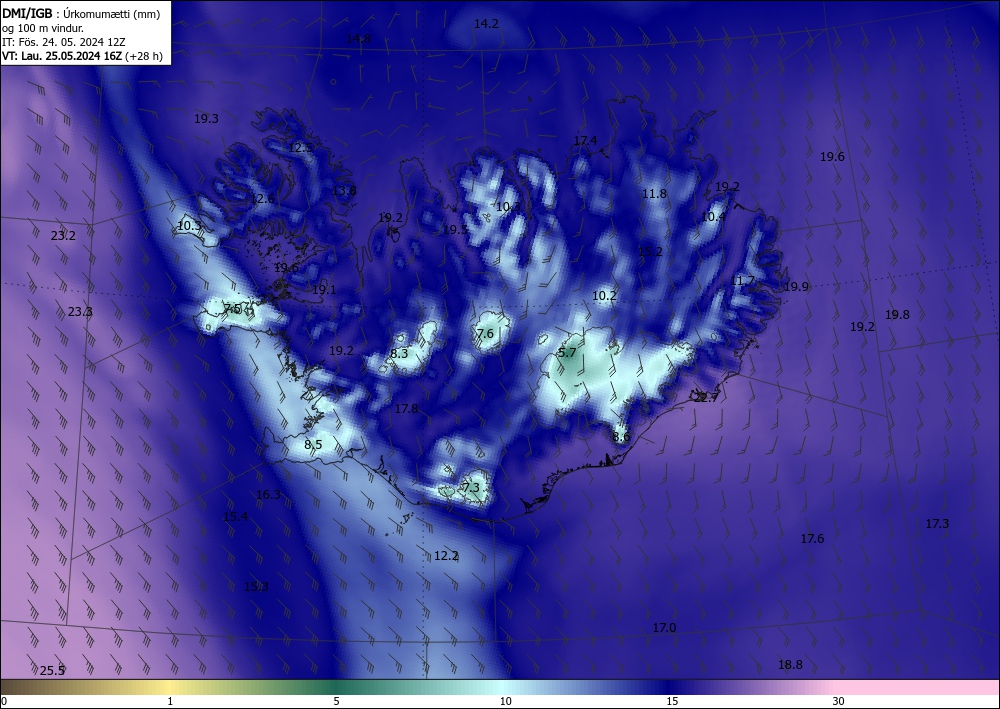Click the valid time 'VT: Lau. 25.05.2024 16Z (+28 h)'
This screenshot has width=1000, height=709.
click(x=82, y=56)
